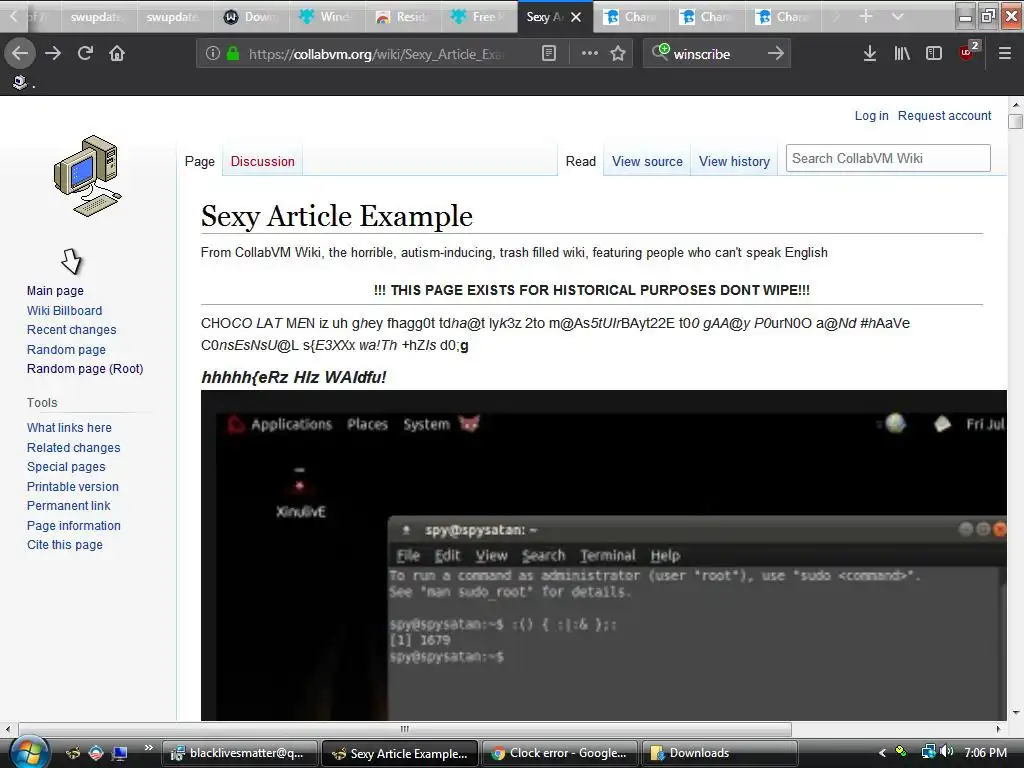
Task: Click the CollabVM wiki computer logo
Action: (88, 176)
